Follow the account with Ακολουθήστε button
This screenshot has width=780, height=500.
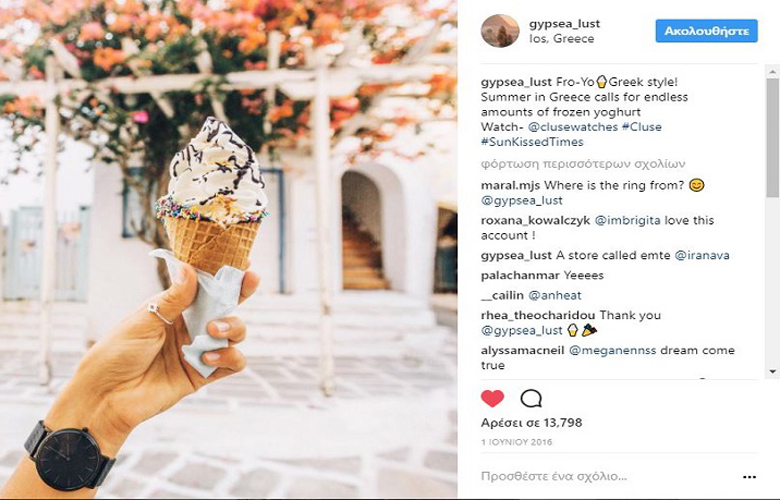tap(706, 31)
